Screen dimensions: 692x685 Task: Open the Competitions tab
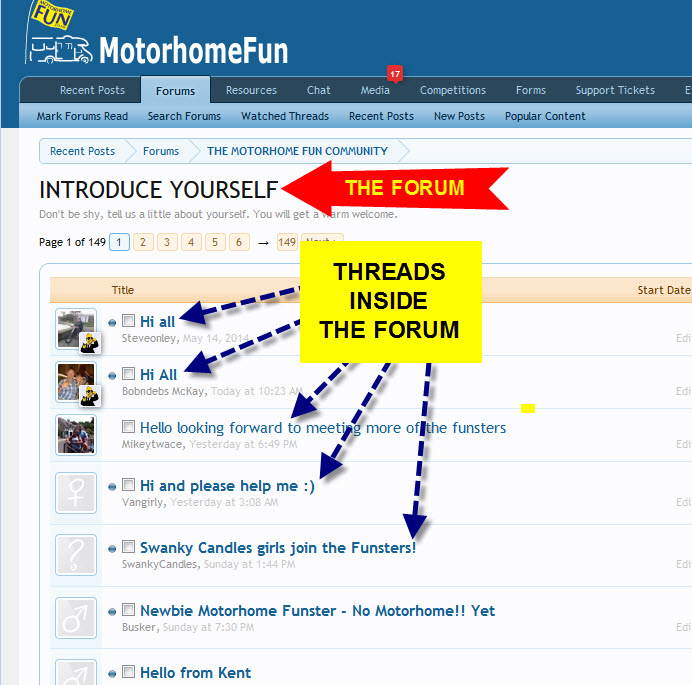click(453, 90)
